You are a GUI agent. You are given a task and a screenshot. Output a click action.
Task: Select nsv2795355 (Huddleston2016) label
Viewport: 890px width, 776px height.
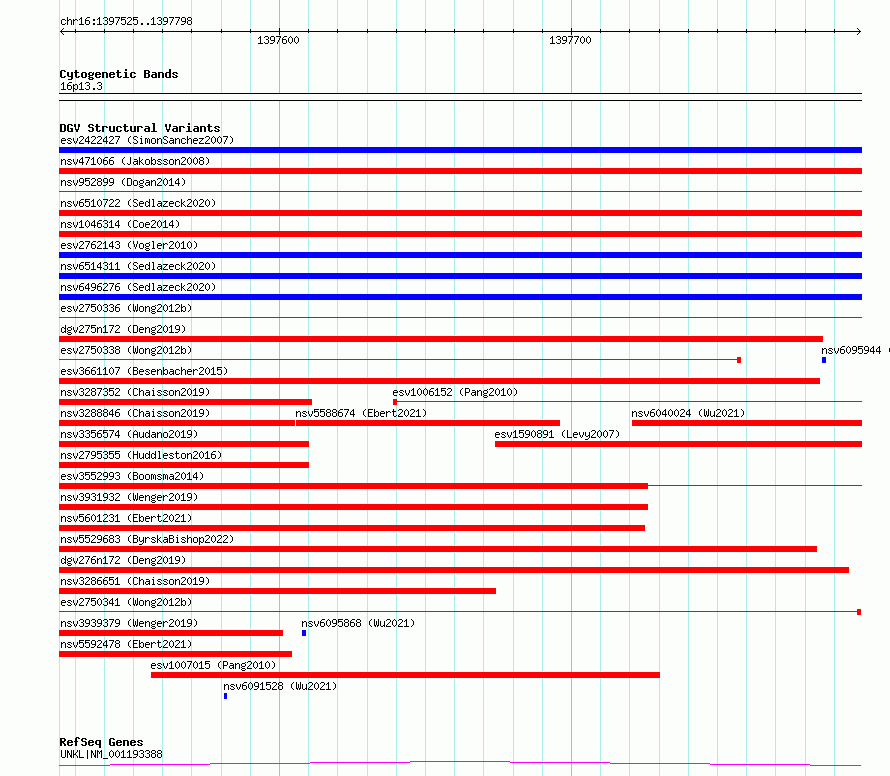pyautogui.click(x=141, y=455)
